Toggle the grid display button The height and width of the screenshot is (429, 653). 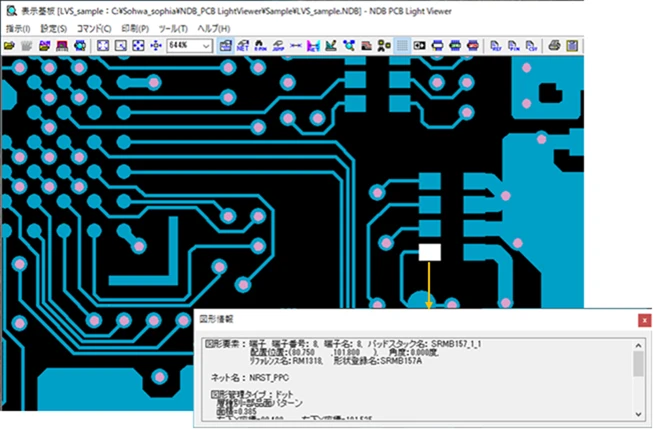(402, 46)
